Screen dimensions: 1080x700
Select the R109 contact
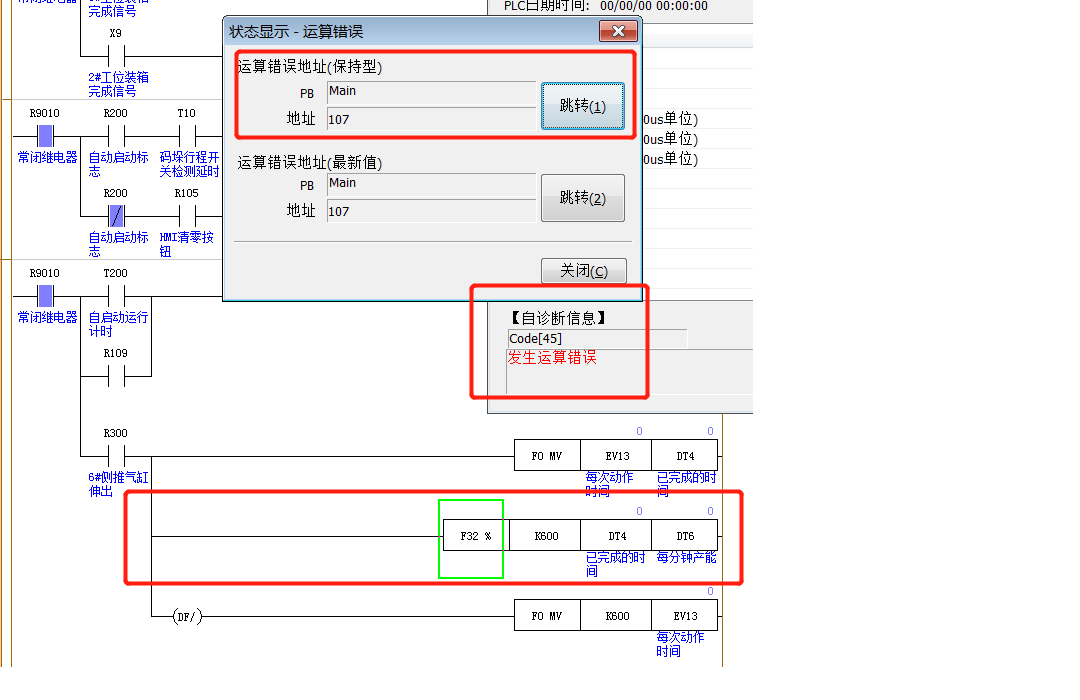coord(116,376)
